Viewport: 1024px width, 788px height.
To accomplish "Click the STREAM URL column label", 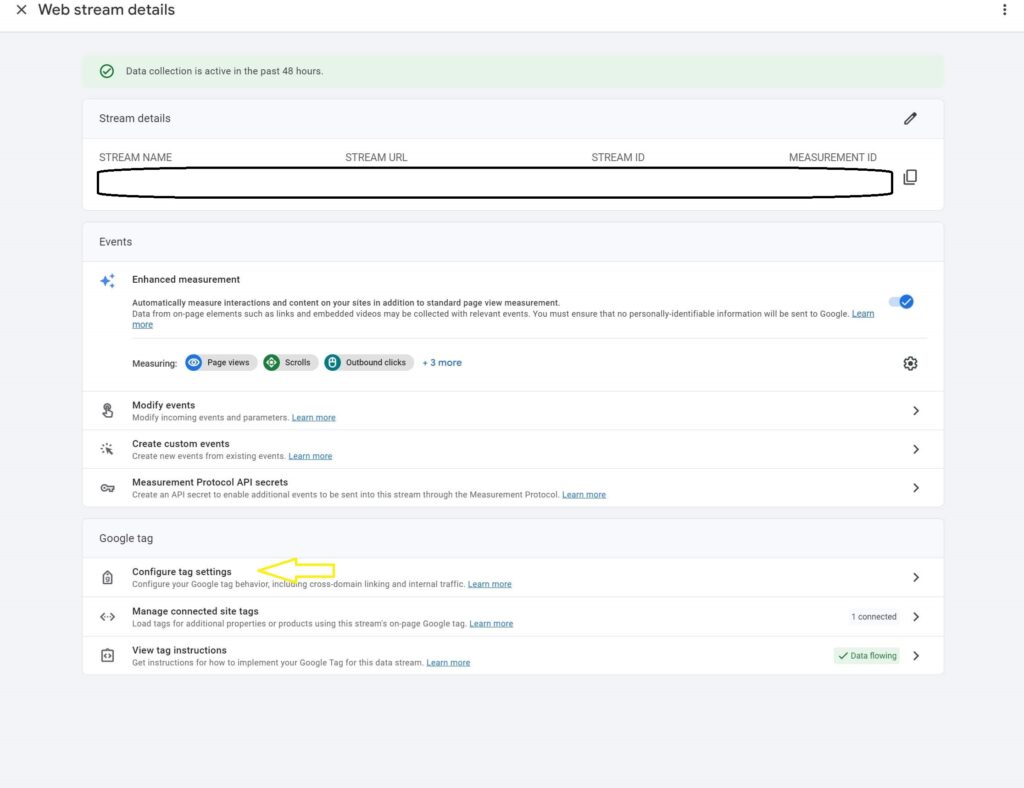I will [376, 157].
